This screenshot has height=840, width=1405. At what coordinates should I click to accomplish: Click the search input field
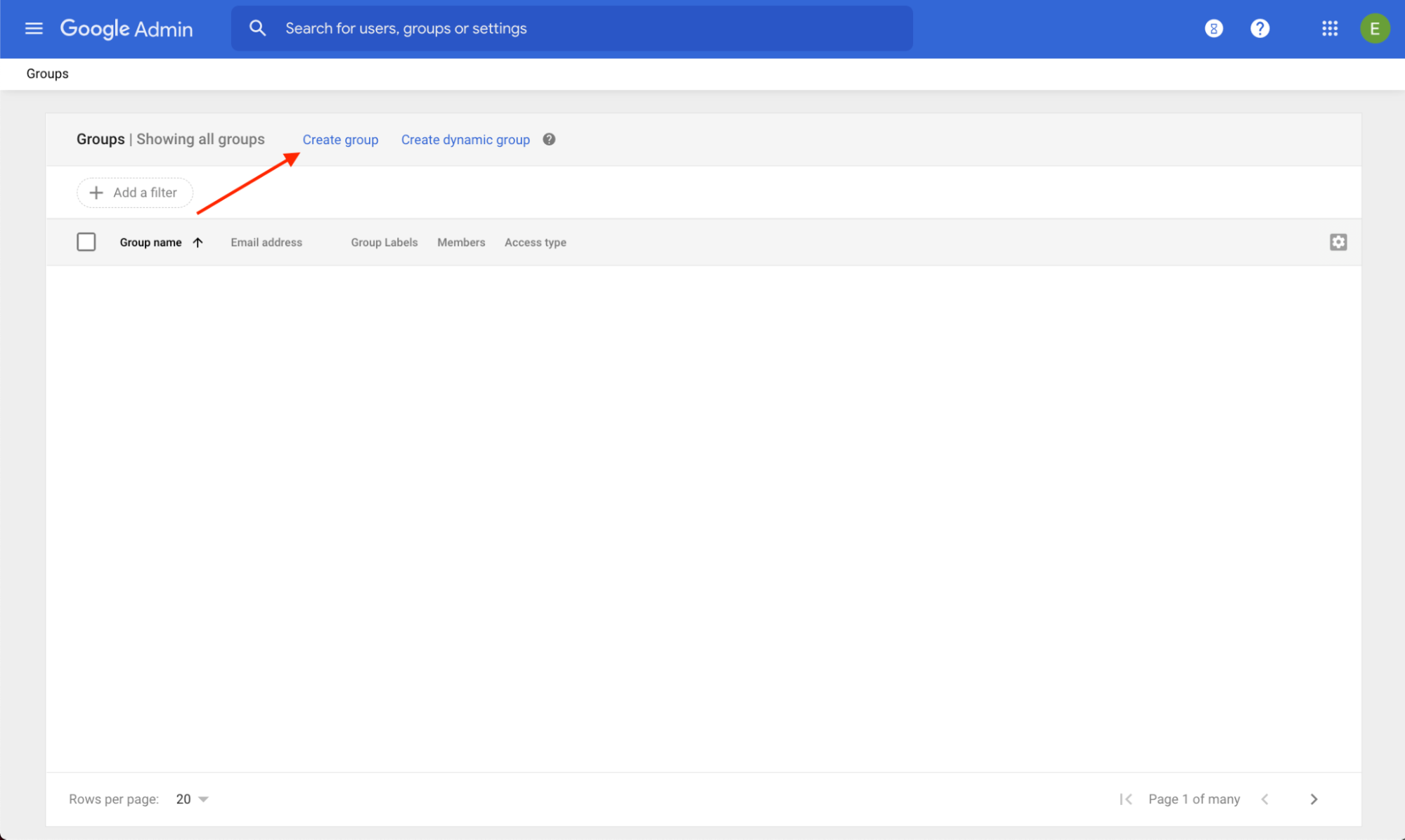click(x=572, y=28)
